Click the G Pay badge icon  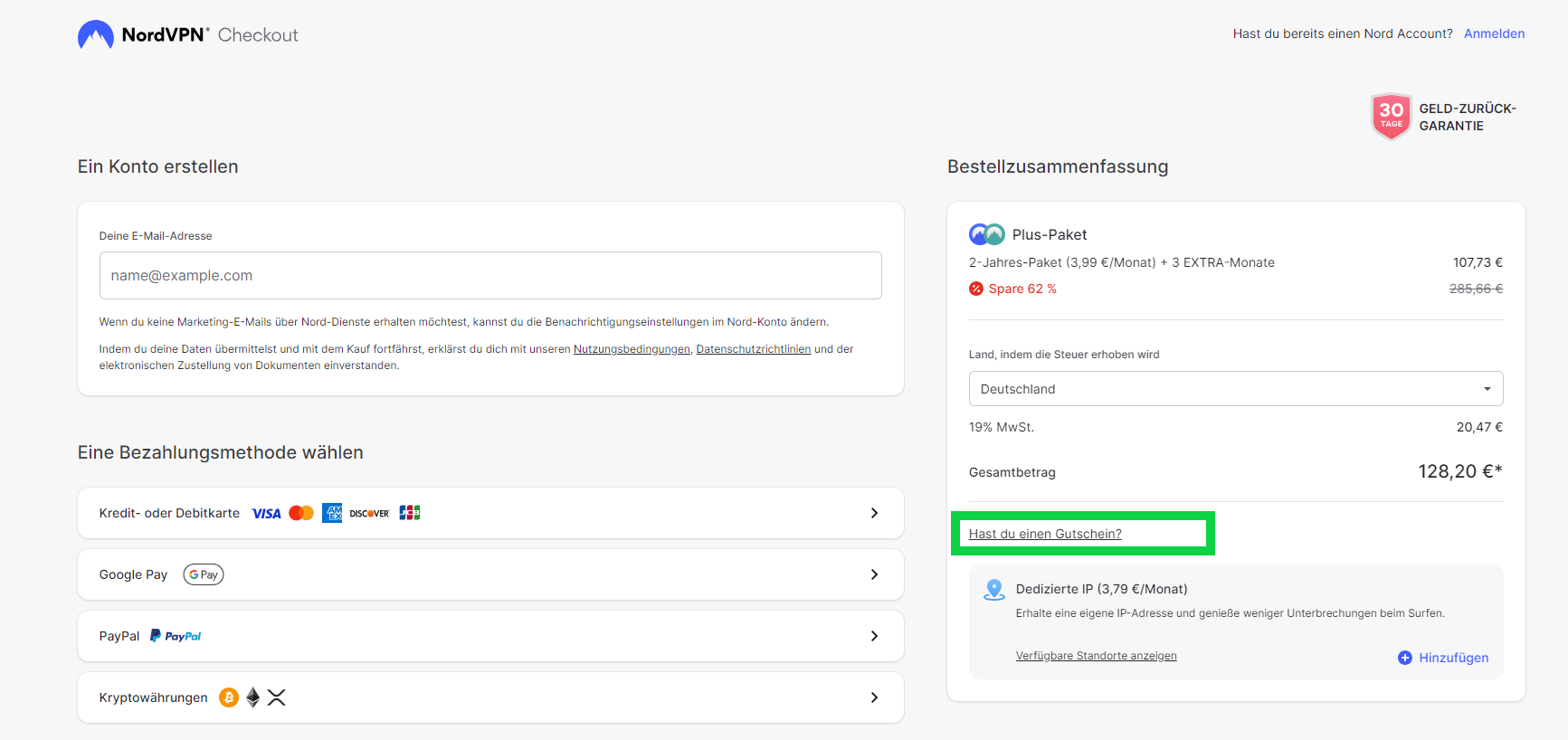click(204, 574)
